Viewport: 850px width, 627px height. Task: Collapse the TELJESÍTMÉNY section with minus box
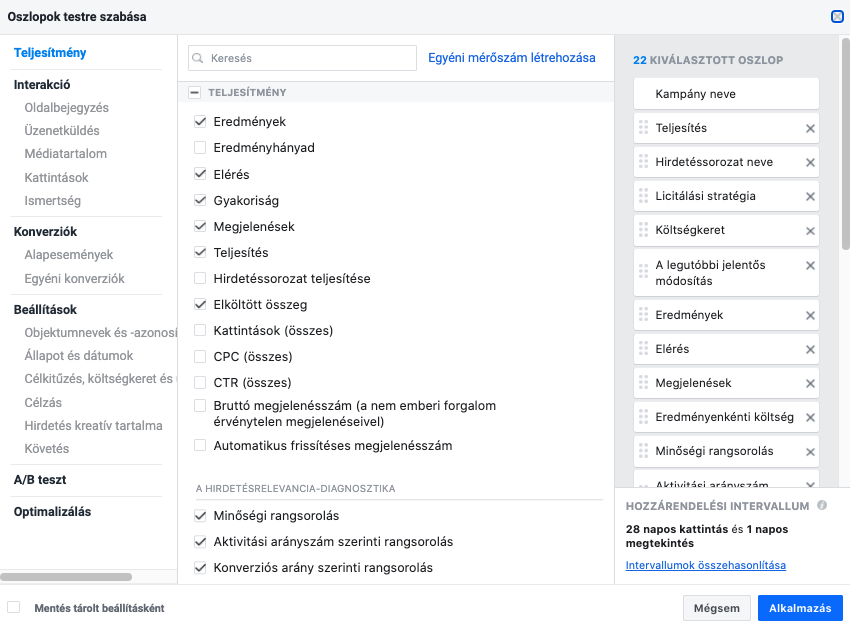coord(194,92)
